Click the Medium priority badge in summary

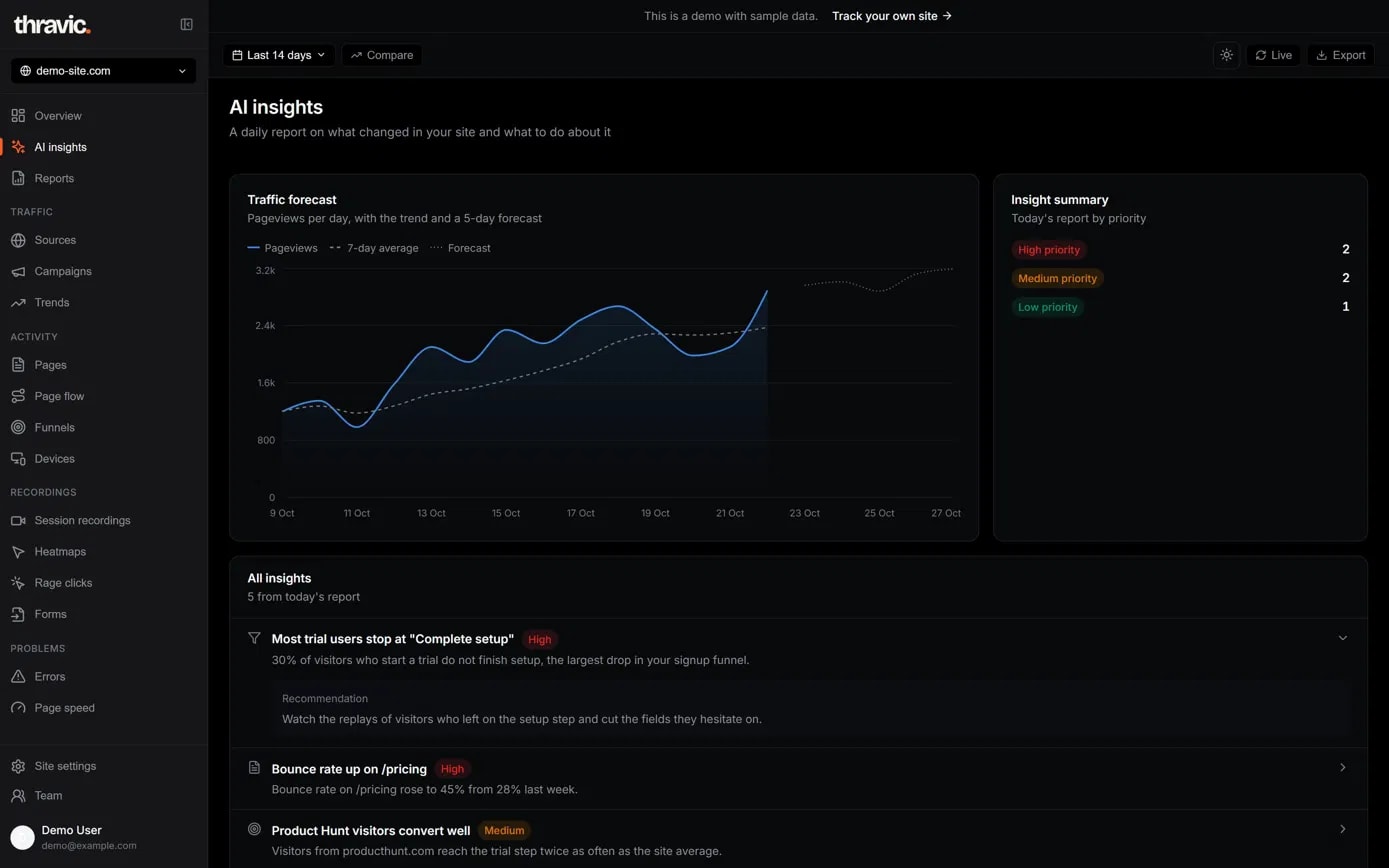[x=1057, y=278]
